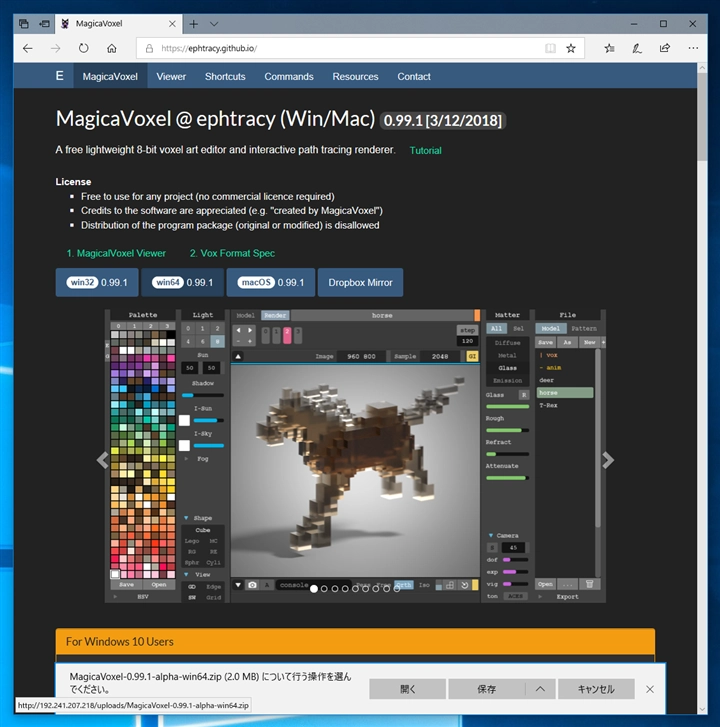Open the browser settings ellipsis menu
Image resolution: width=720 pixels, height=727 pixels.
(x=693, y=48)
